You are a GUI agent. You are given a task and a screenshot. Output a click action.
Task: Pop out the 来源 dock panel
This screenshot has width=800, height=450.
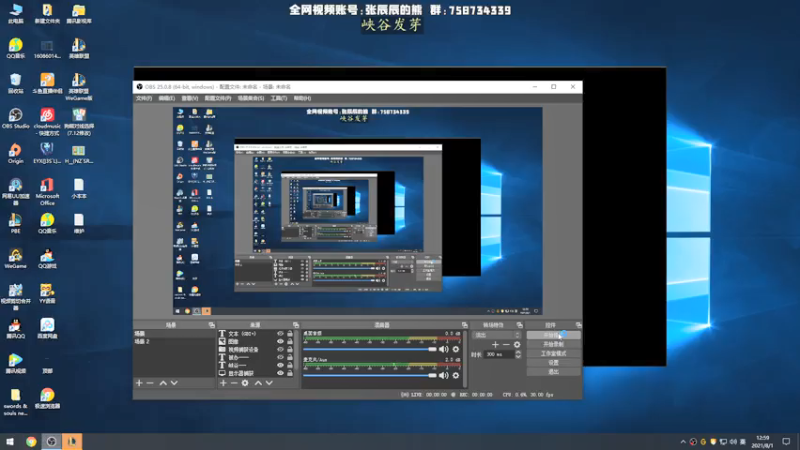pyautogui.click(x=295, y=325)
